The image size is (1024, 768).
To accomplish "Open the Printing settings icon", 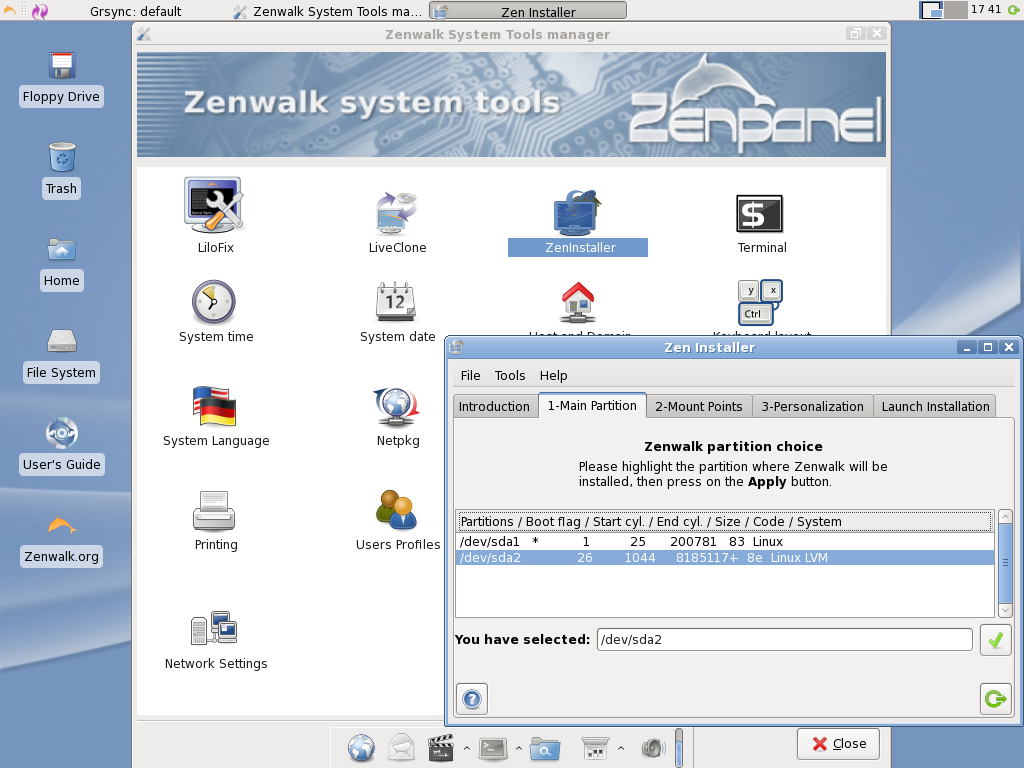I will (214, 510).
